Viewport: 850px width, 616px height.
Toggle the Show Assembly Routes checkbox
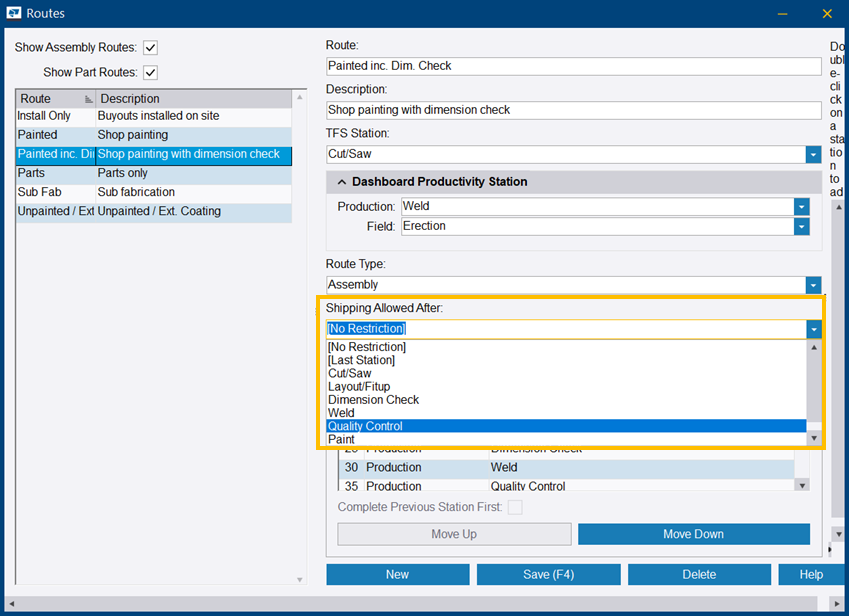tap(150, 47)
